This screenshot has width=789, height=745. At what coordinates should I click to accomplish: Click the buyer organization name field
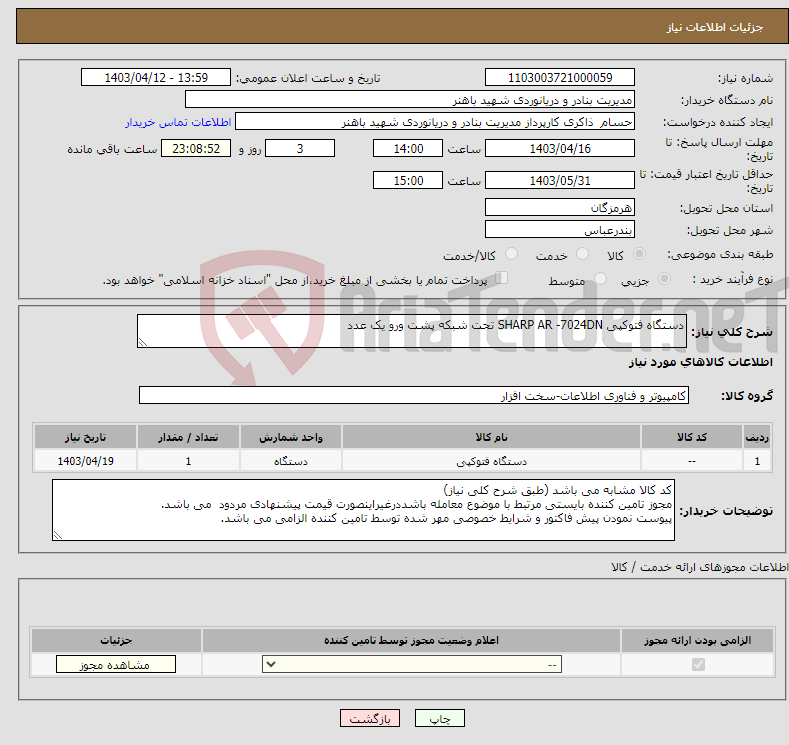[x=410, y=100]
